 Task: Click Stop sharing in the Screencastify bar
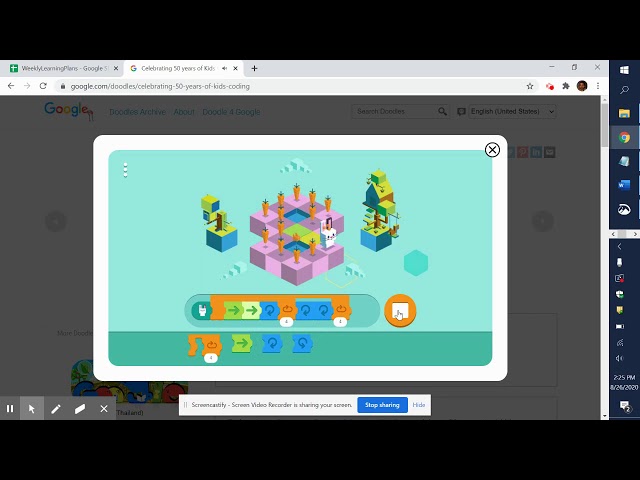coord(382,405)
